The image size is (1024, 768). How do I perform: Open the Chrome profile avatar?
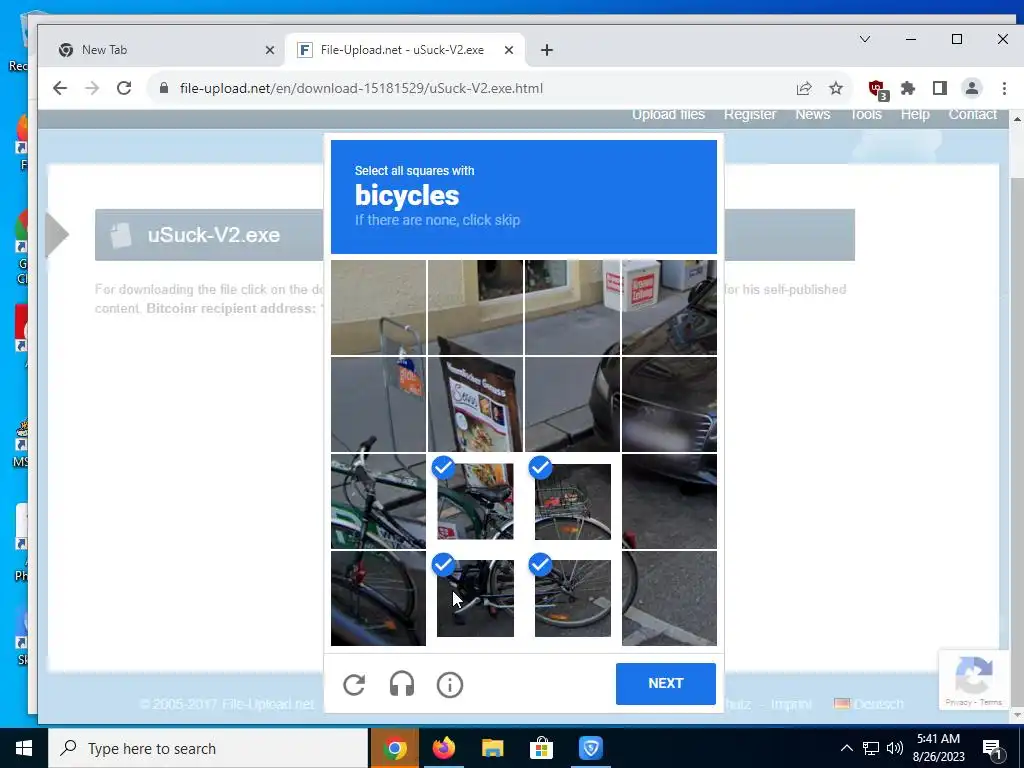(972, 88)
